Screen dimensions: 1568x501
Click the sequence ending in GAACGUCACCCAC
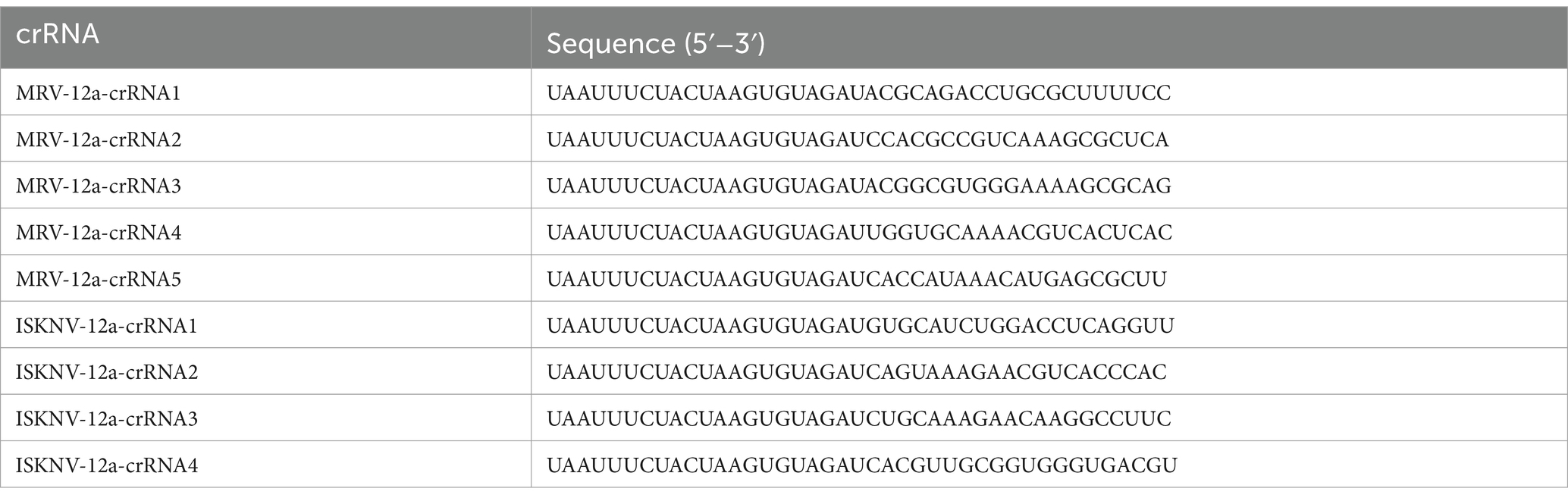click(856, 372)
